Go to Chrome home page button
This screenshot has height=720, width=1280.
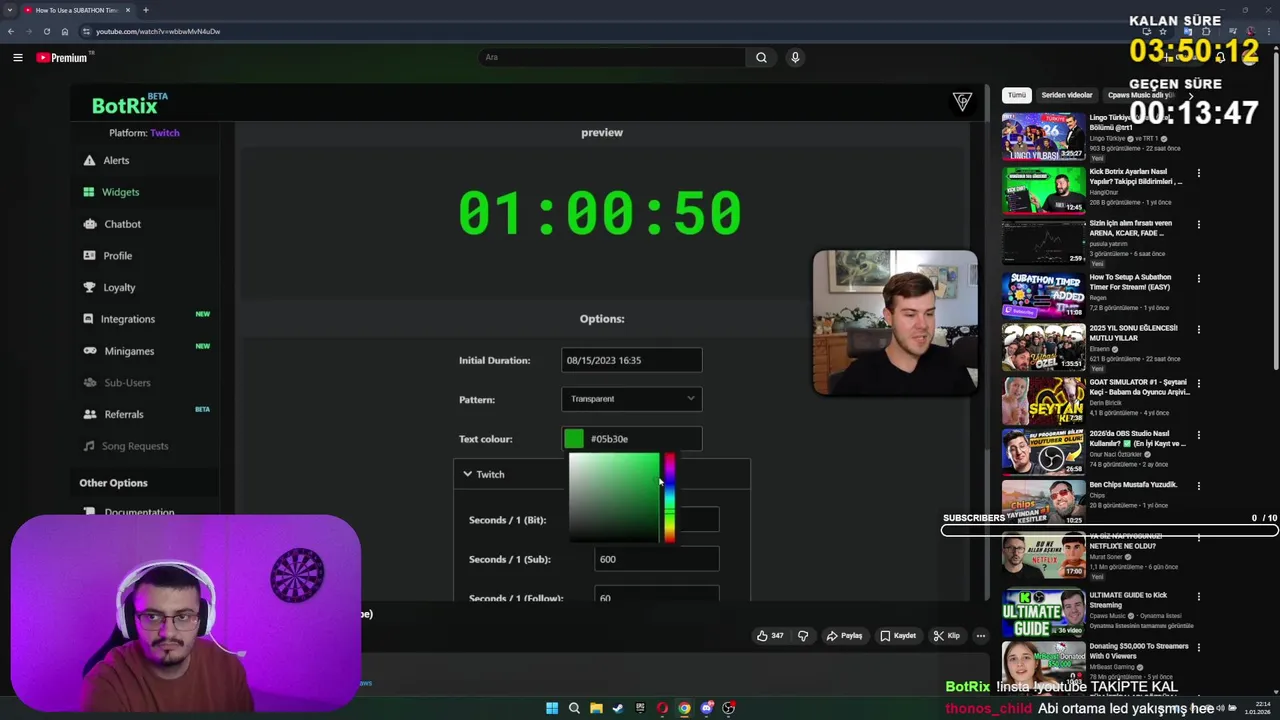coord(65,31)
